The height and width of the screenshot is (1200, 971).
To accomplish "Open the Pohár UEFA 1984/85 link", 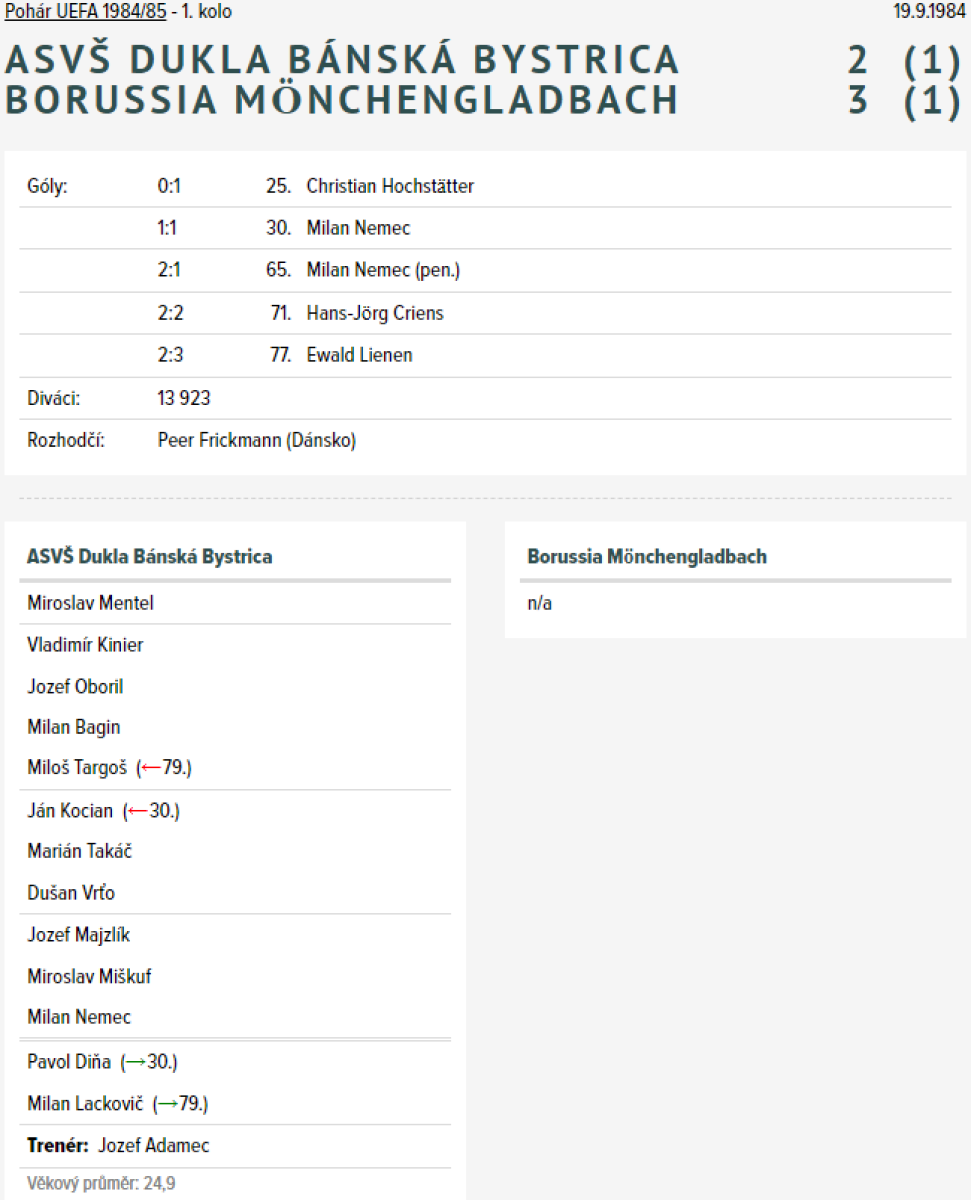I will [x=86, y=12].
